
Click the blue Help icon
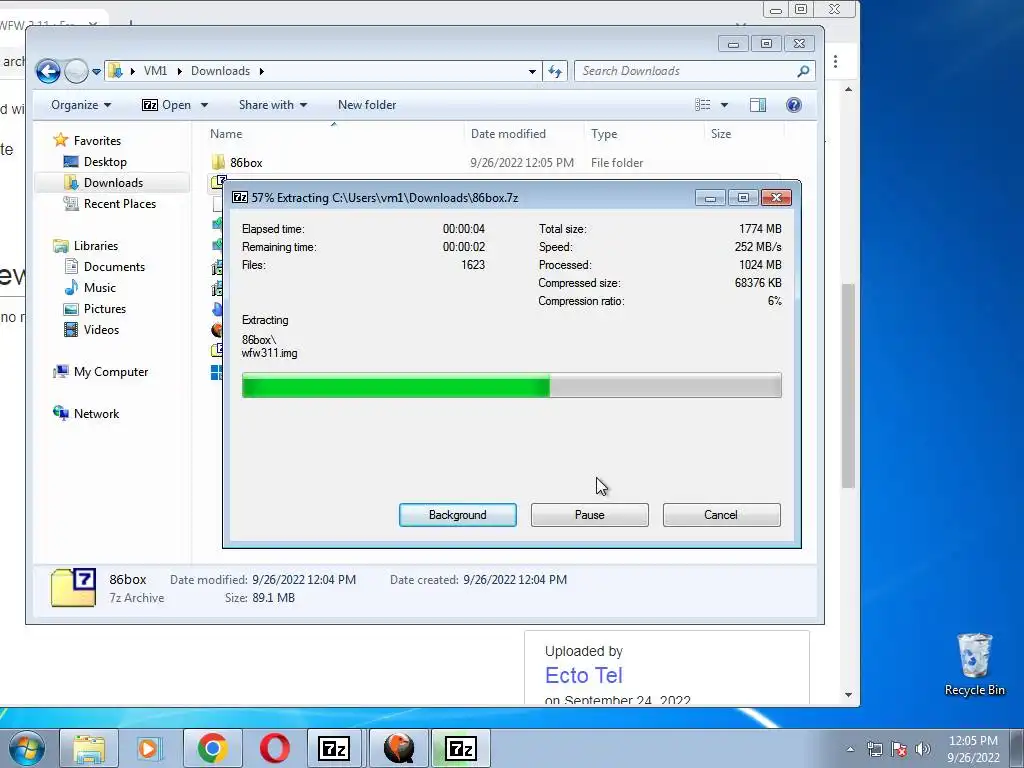(793, 105)
